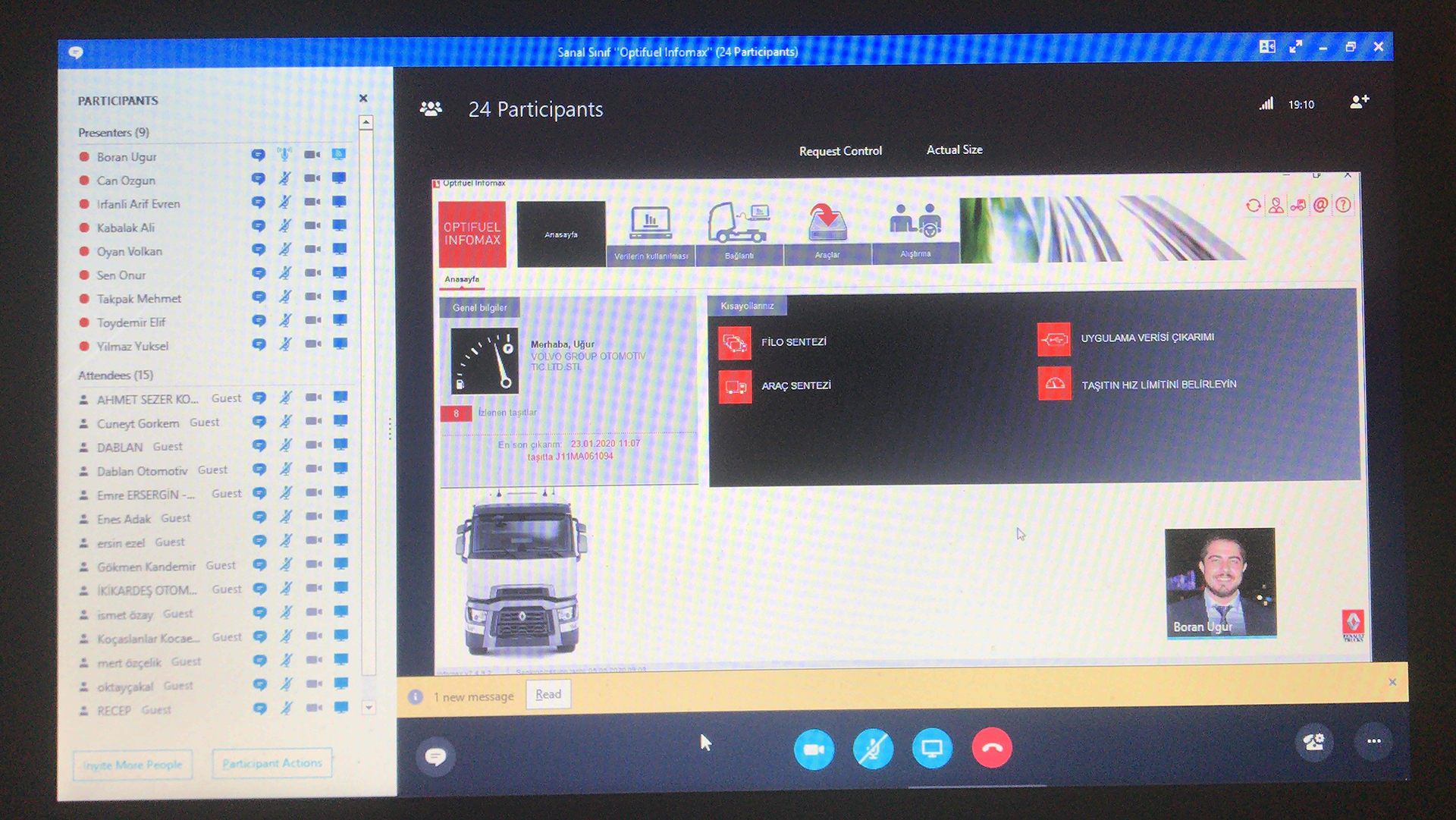Open chat with Boran Ugur

pos(258,156)
